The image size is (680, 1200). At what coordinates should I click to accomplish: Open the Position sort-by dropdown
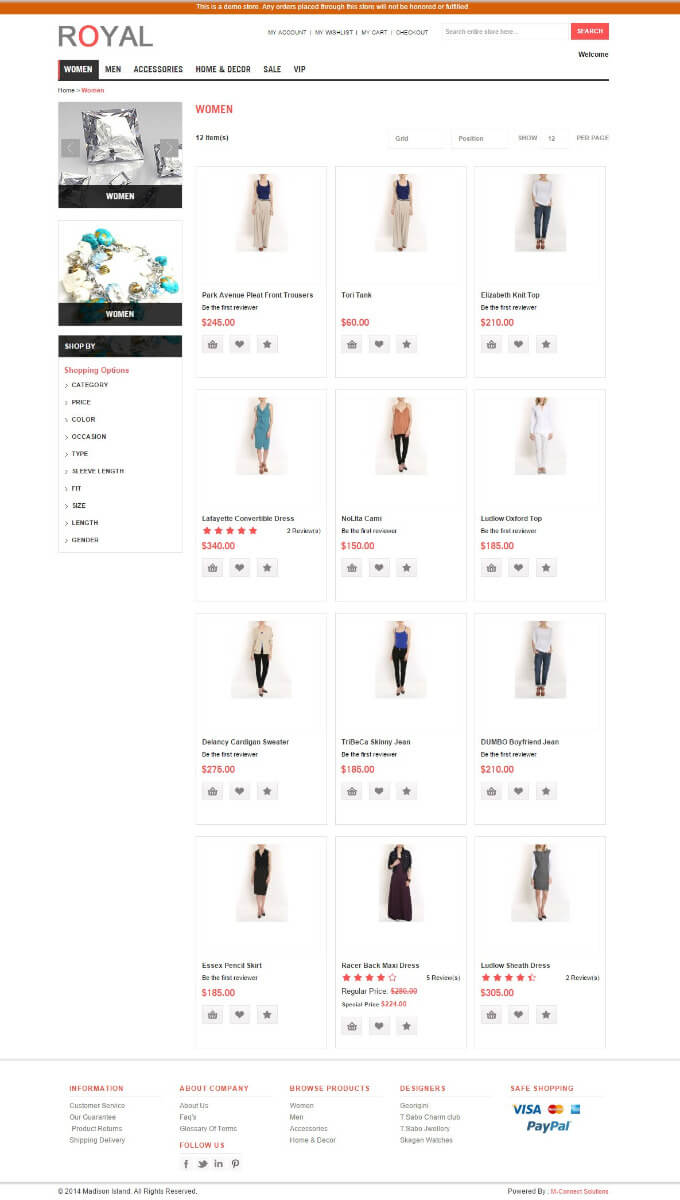[x=480, y=139]
